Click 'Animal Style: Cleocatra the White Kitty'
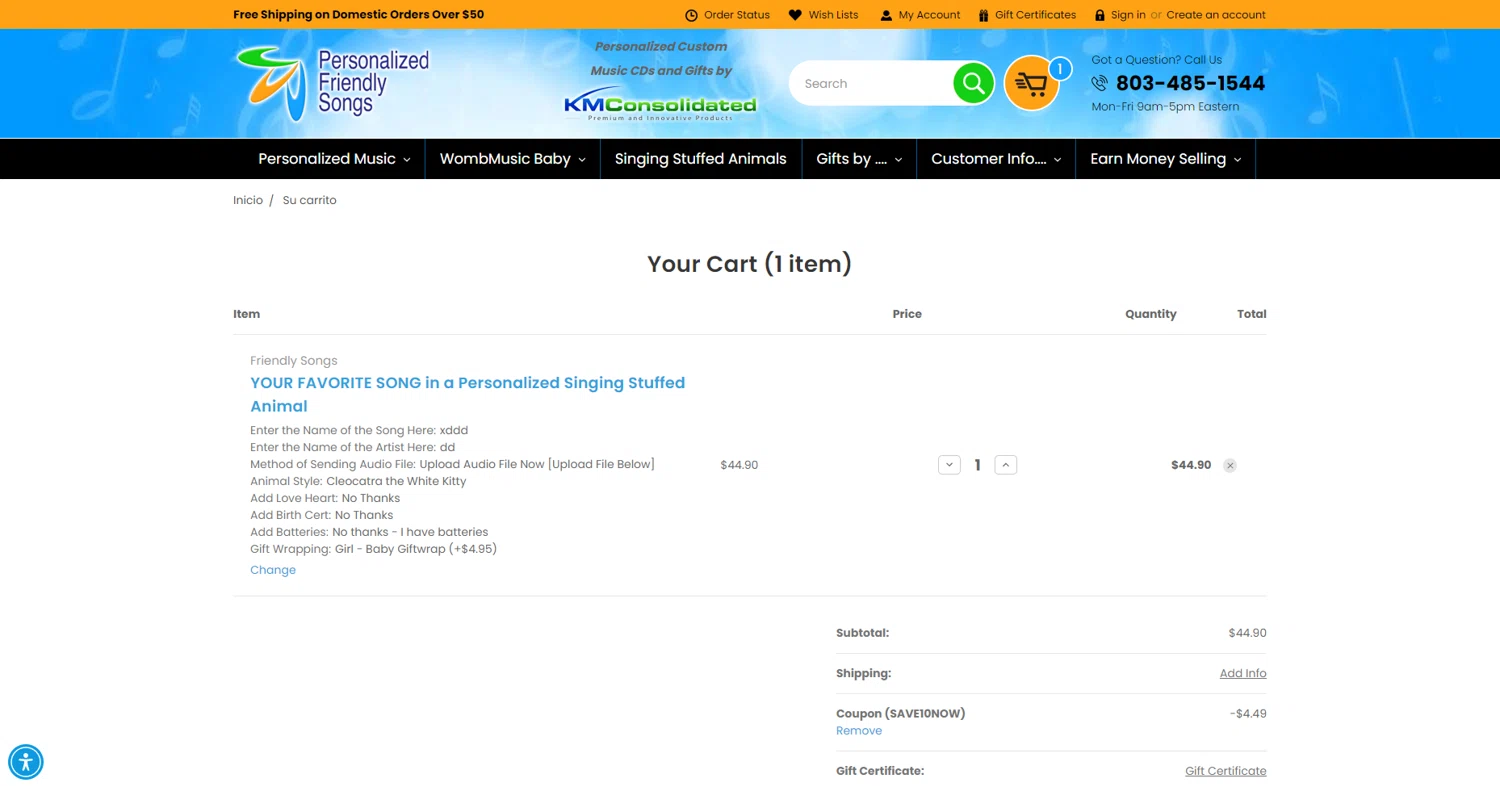 [358, 481]
